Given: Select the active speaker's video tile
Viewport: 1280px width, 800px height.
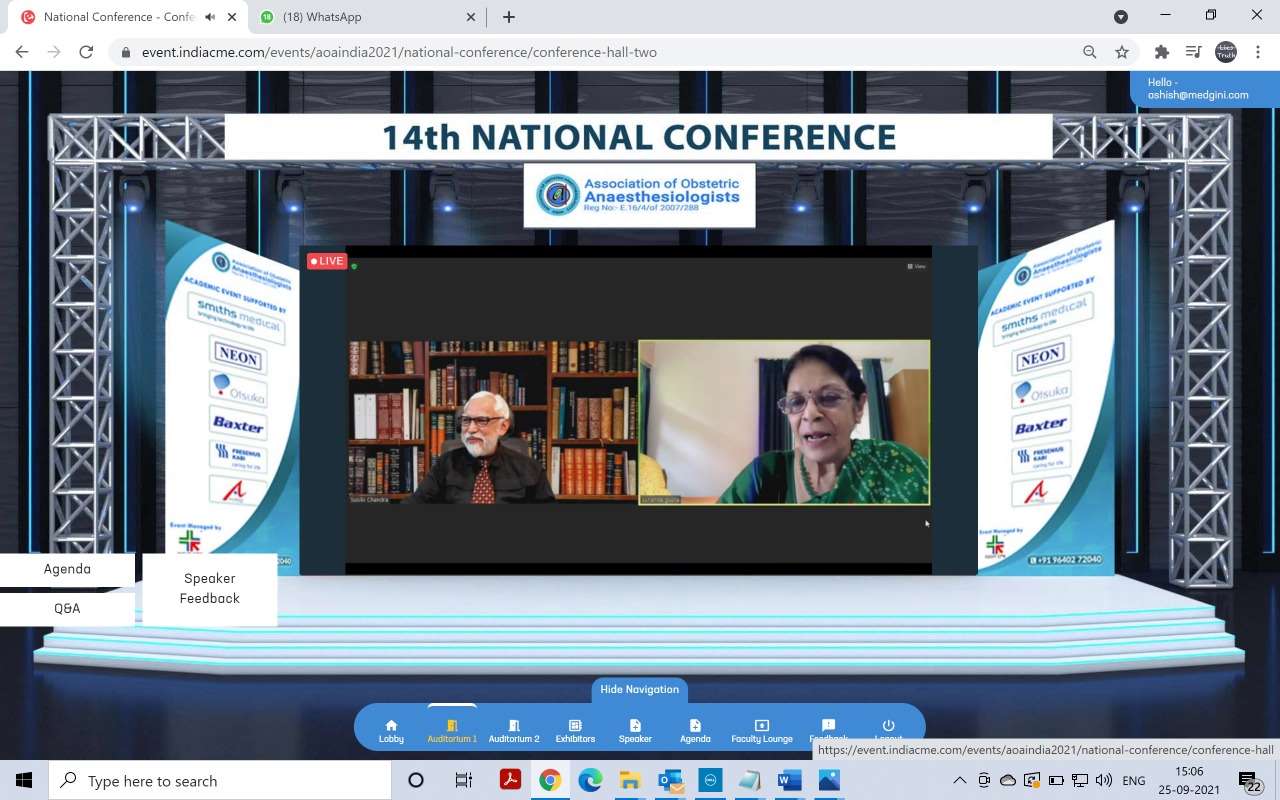Looking at the screenshot, I should (784, 422).
